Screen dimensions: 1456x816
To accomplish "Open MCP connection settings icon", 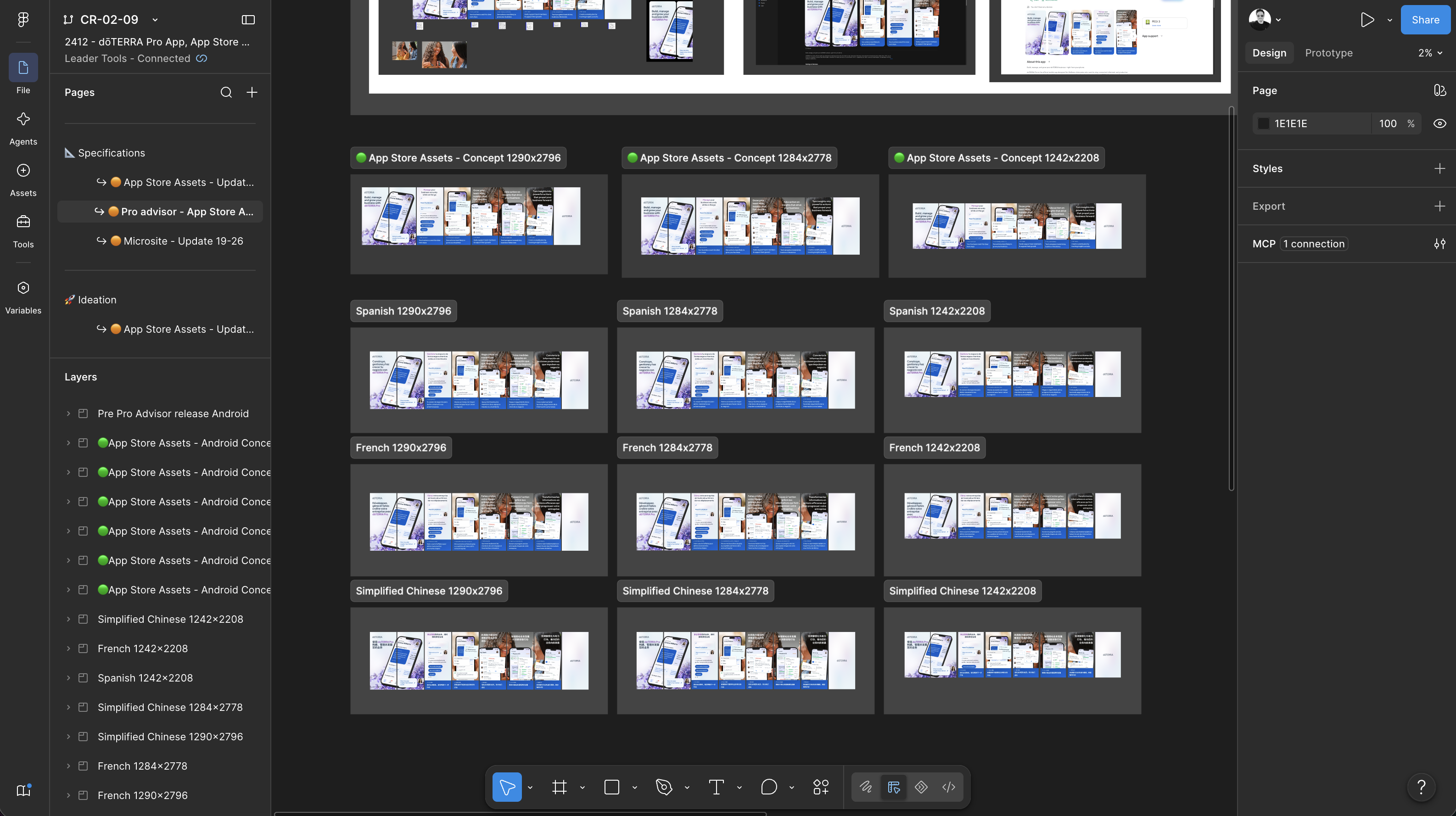I will pyautogui.click(x=1439, y=244).
